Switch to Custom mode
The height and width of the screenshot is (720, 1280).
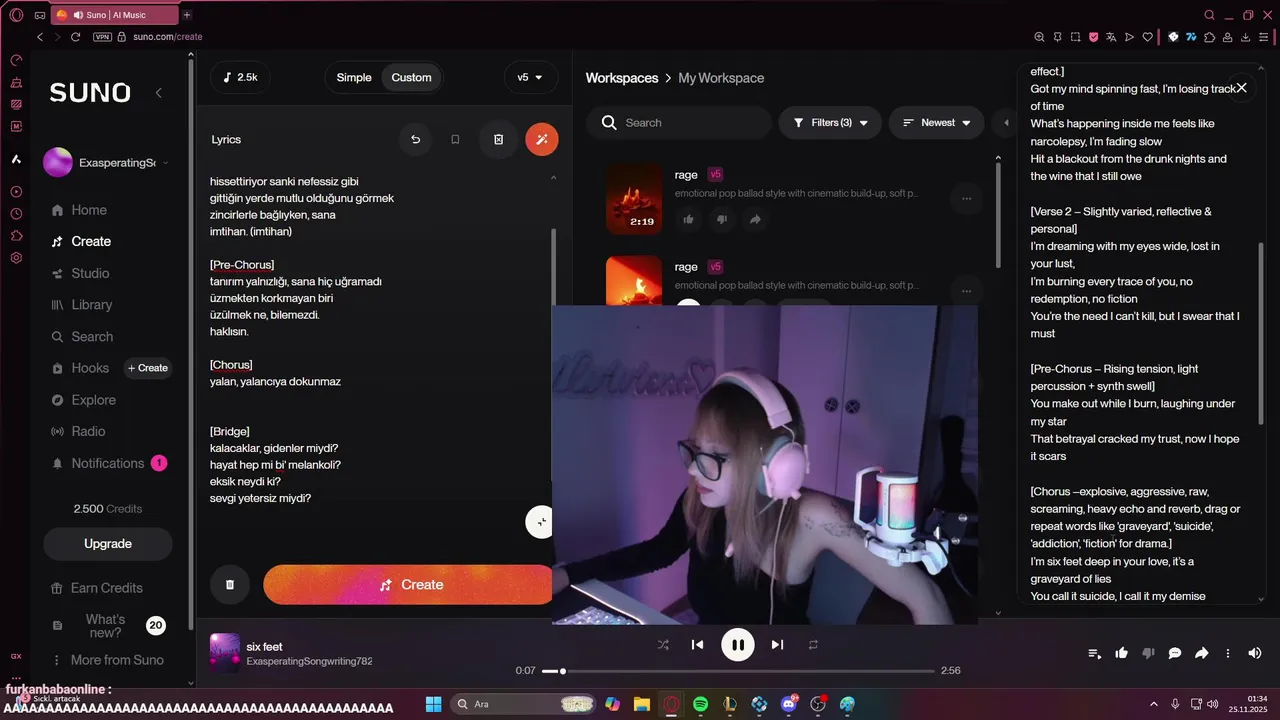pos(411,77)
